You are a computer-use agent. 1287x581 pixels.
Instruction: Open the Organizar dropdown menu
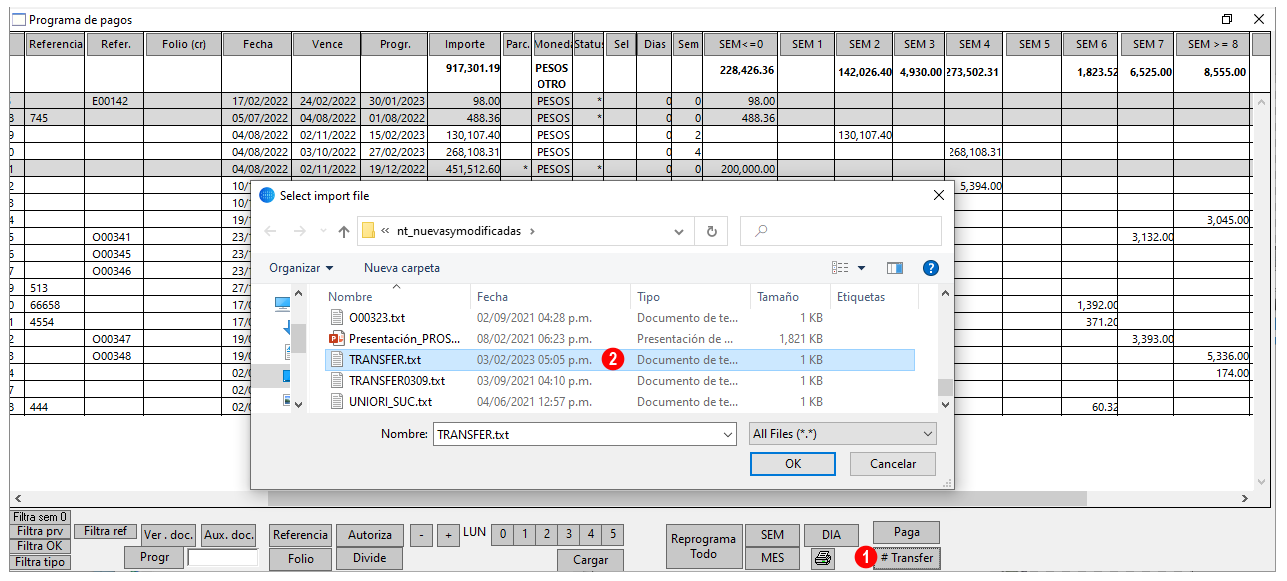(301, 268)
